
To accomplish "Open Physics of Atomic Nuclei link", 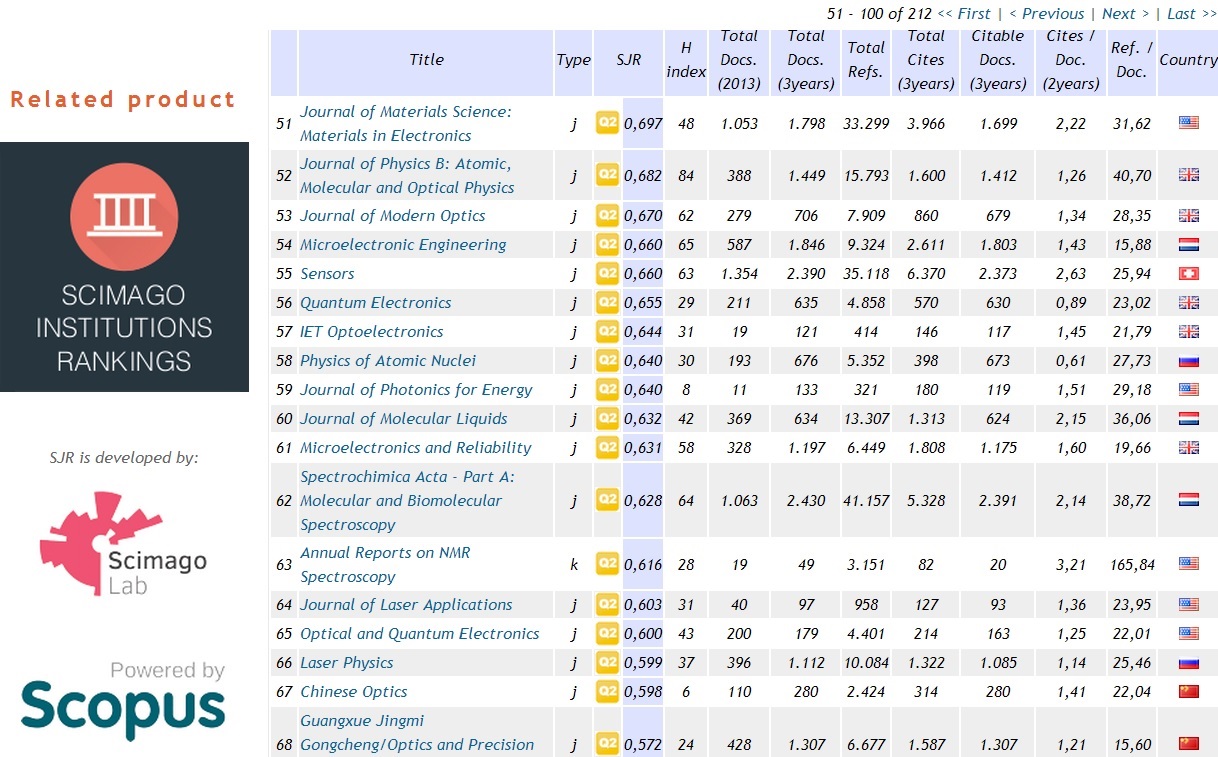I will [388, 360].
